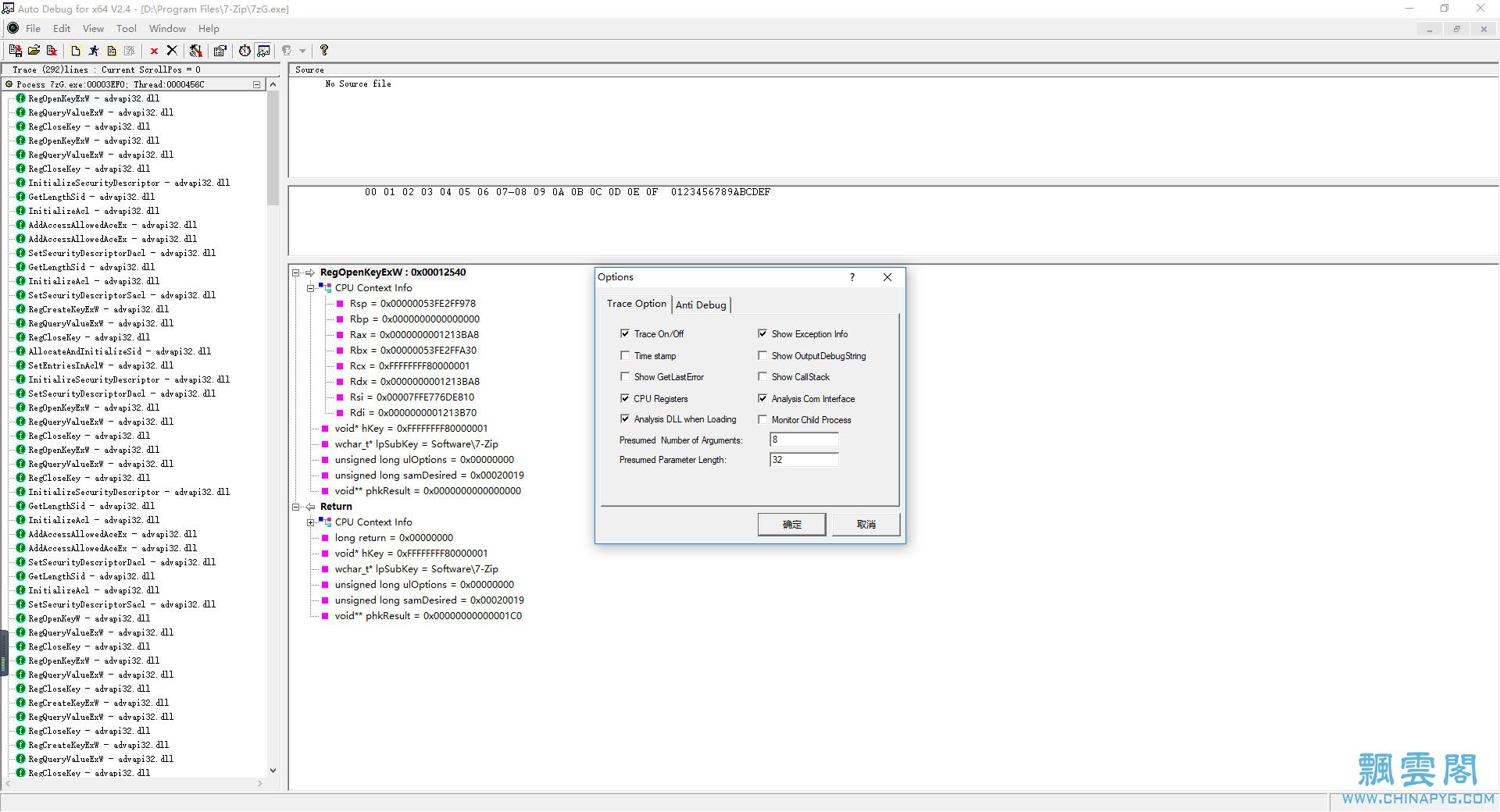1500x812 pixels.
Task: Select the RegOpenKeyW trace row
Action: pyautogui.click(x=89, y=618)
